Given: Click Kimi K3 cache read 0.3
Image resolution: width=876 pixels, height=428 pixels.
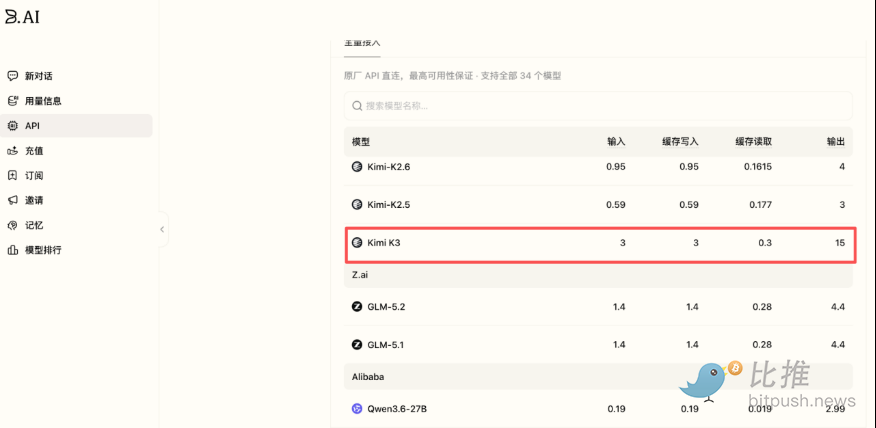Looking at the screenshot, I should (x=766, y=242).
